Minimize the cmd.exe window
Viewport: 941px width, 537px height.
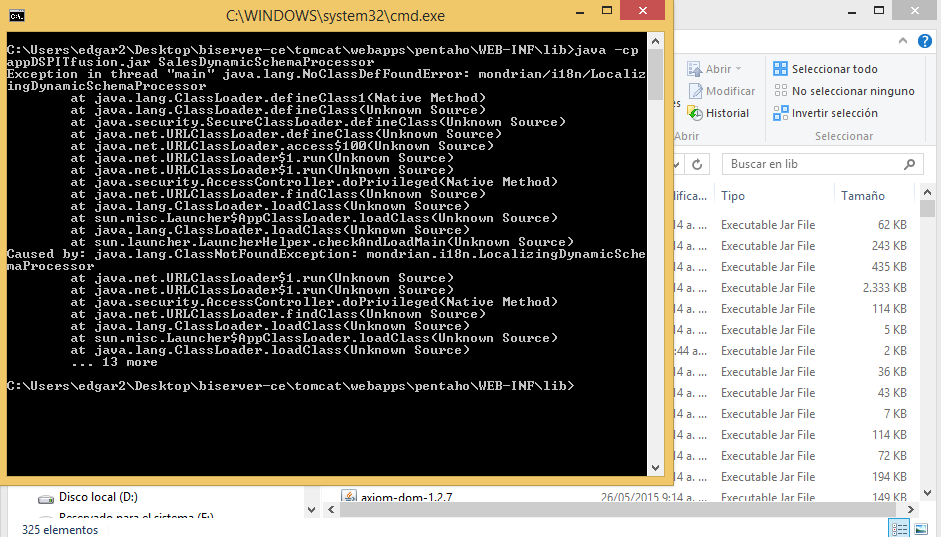point(580,11)
